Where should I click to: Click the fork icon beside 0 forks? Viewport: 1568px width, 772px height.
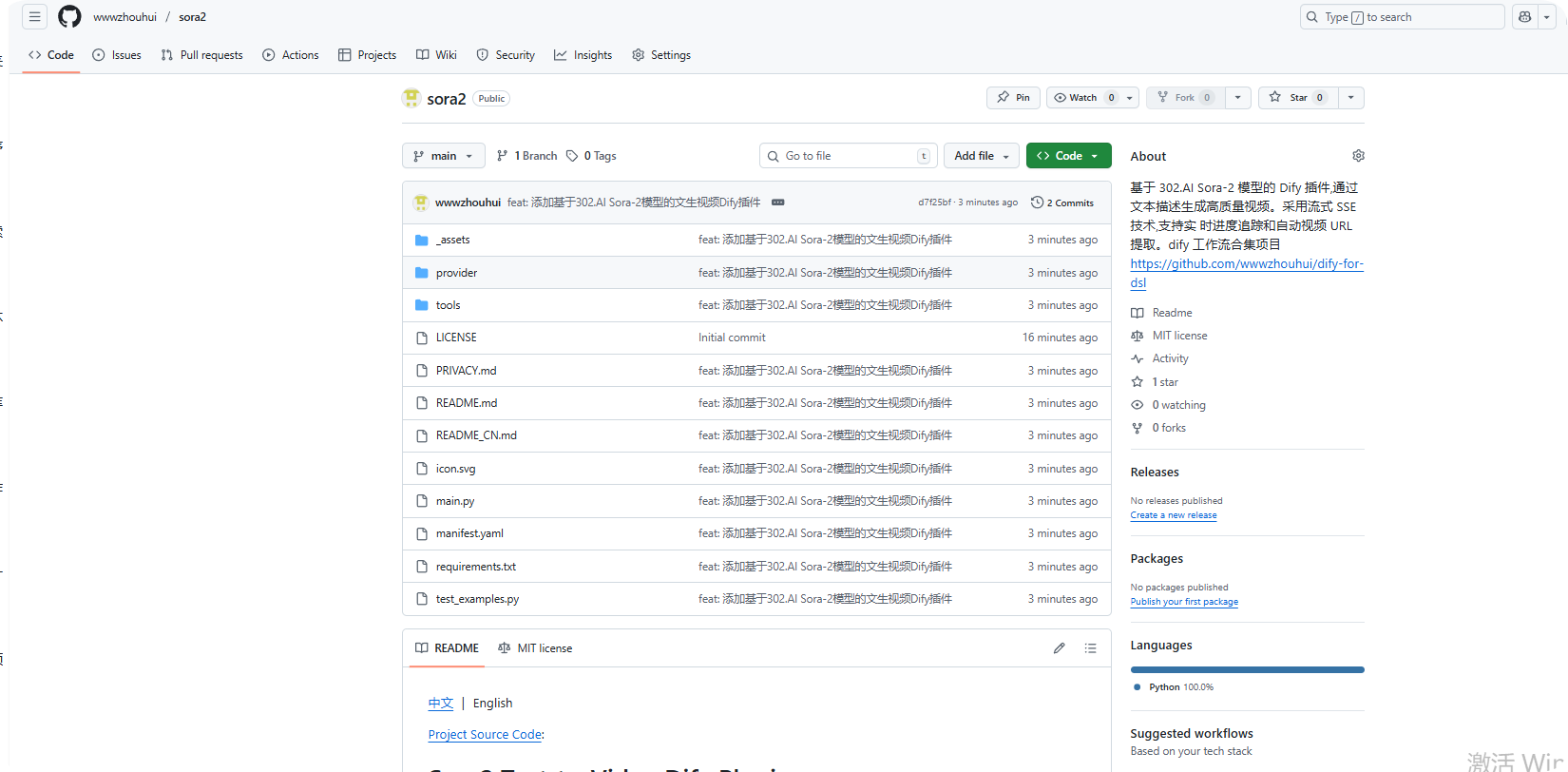pos(1138,428)
